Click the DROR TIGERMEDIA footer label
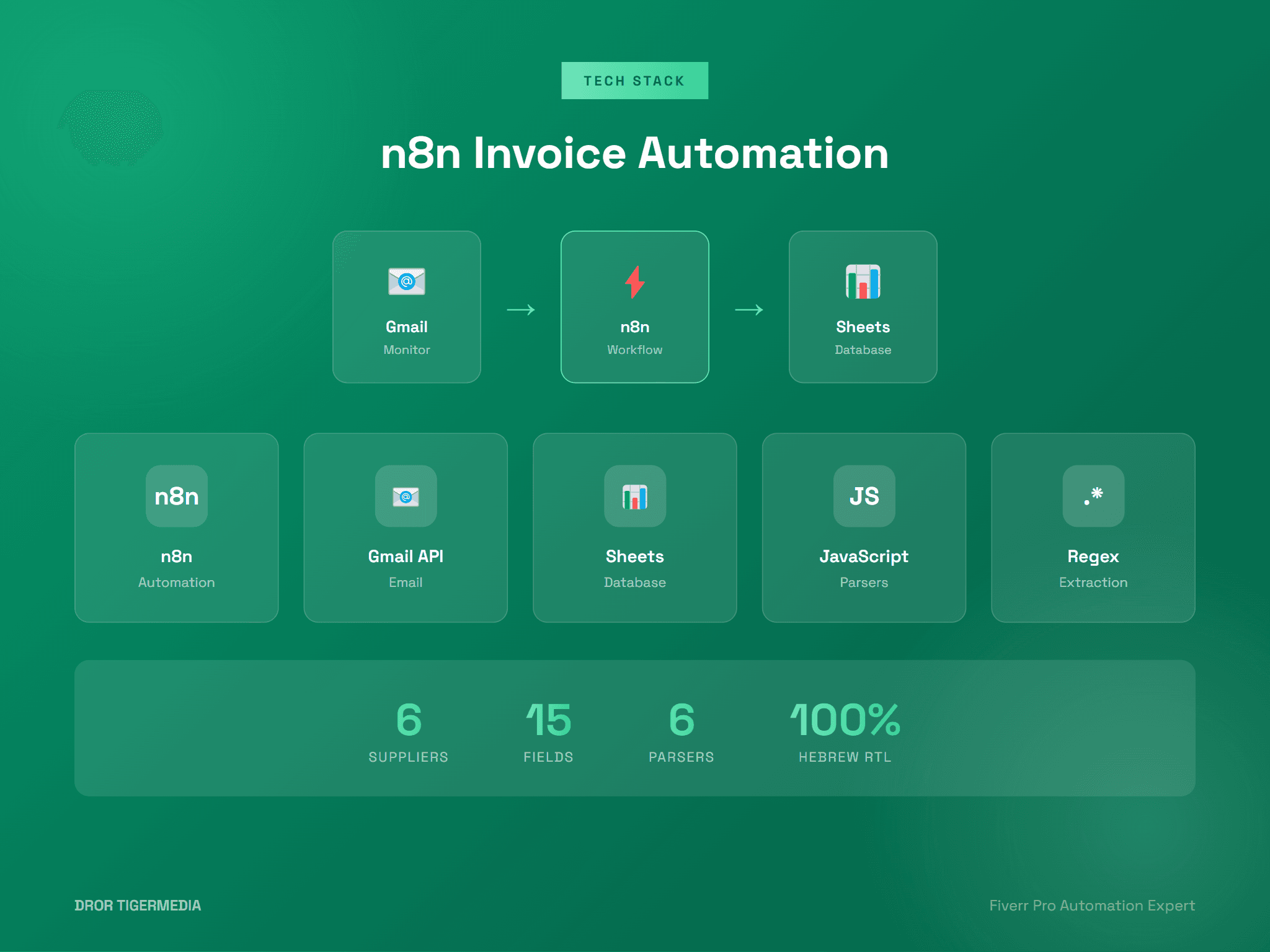 click(x=138, y=905)
